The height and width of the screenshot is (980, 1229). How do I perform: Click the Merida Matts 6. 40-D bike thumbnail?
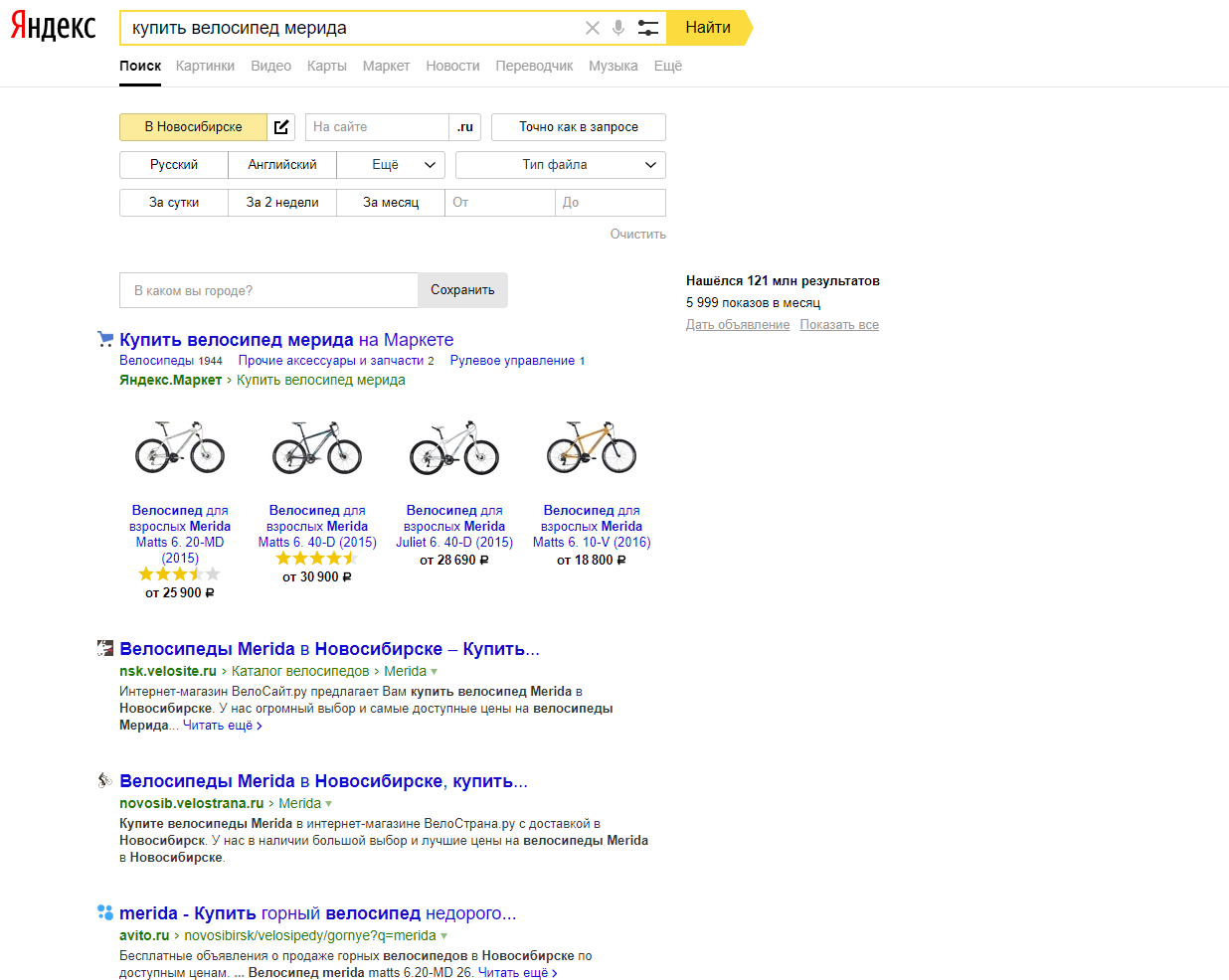pos(317,447)
